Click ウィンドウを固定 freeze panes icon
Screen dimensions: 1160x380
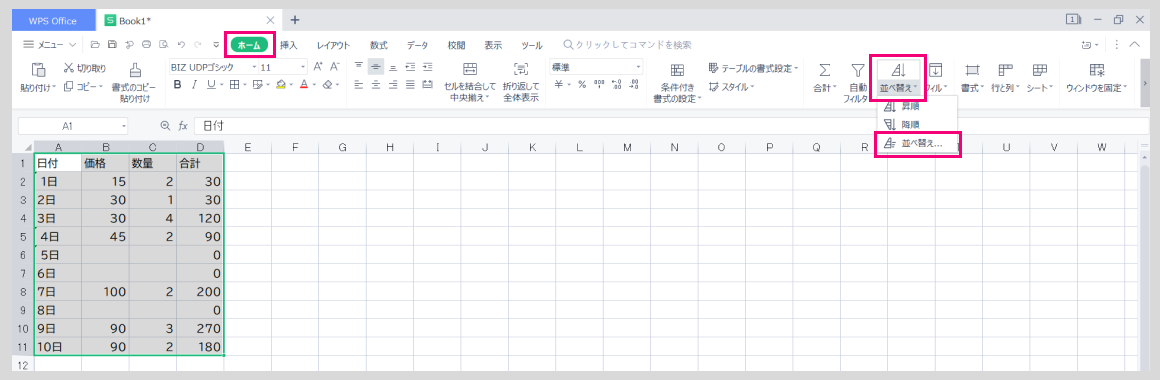(1096, 69)
